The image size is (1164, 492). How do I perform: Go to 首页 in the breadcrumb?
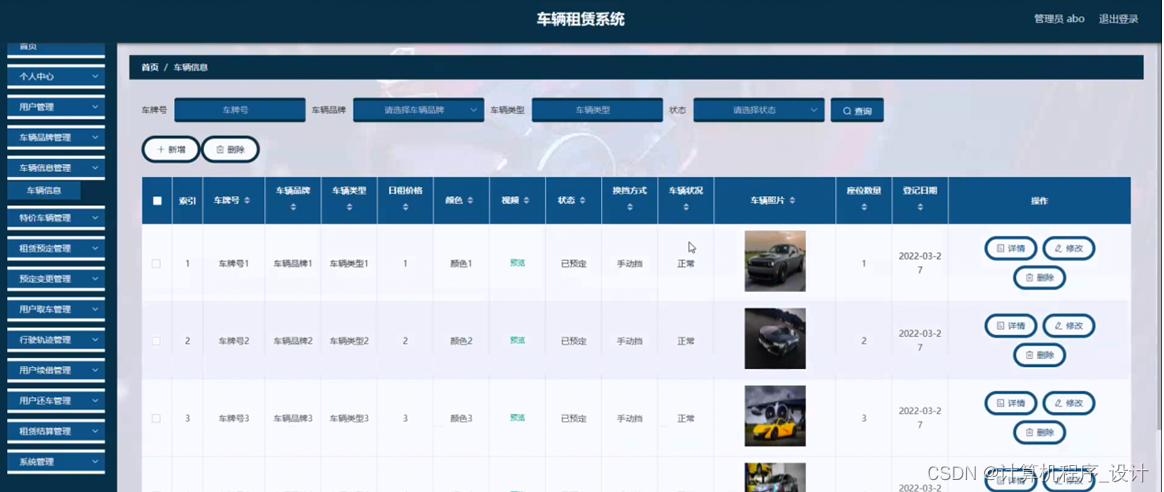click(150, 68)
